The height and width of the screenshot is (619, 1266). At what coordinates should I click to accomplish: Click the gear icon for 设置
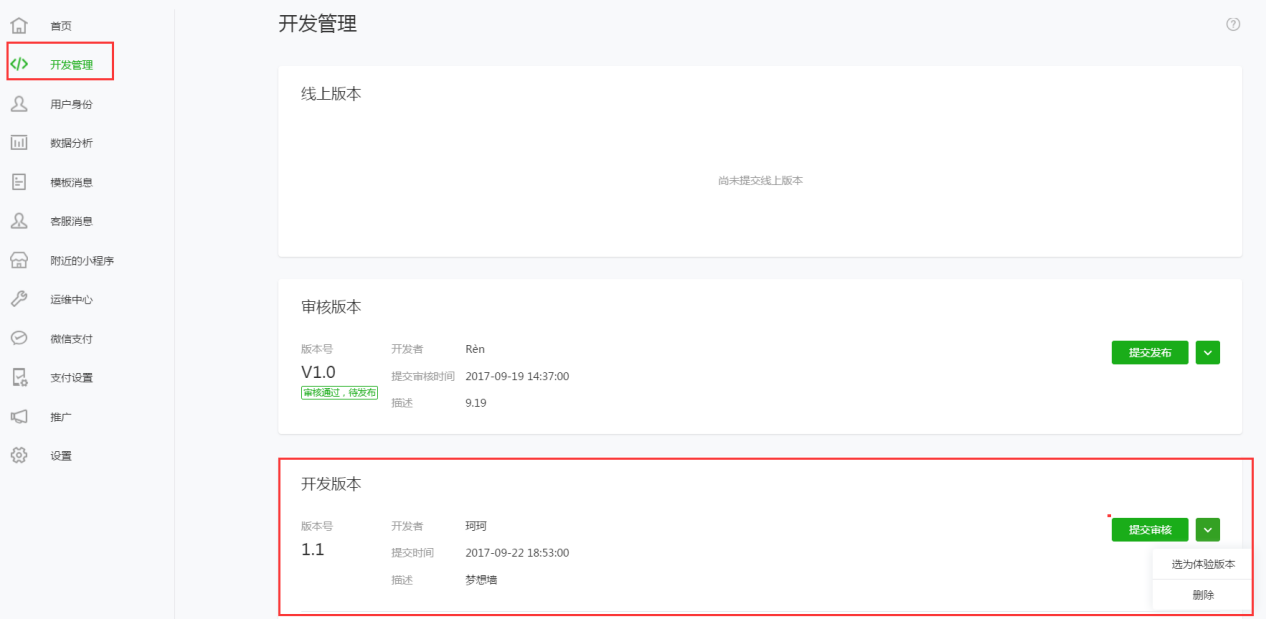pos(19,455)
